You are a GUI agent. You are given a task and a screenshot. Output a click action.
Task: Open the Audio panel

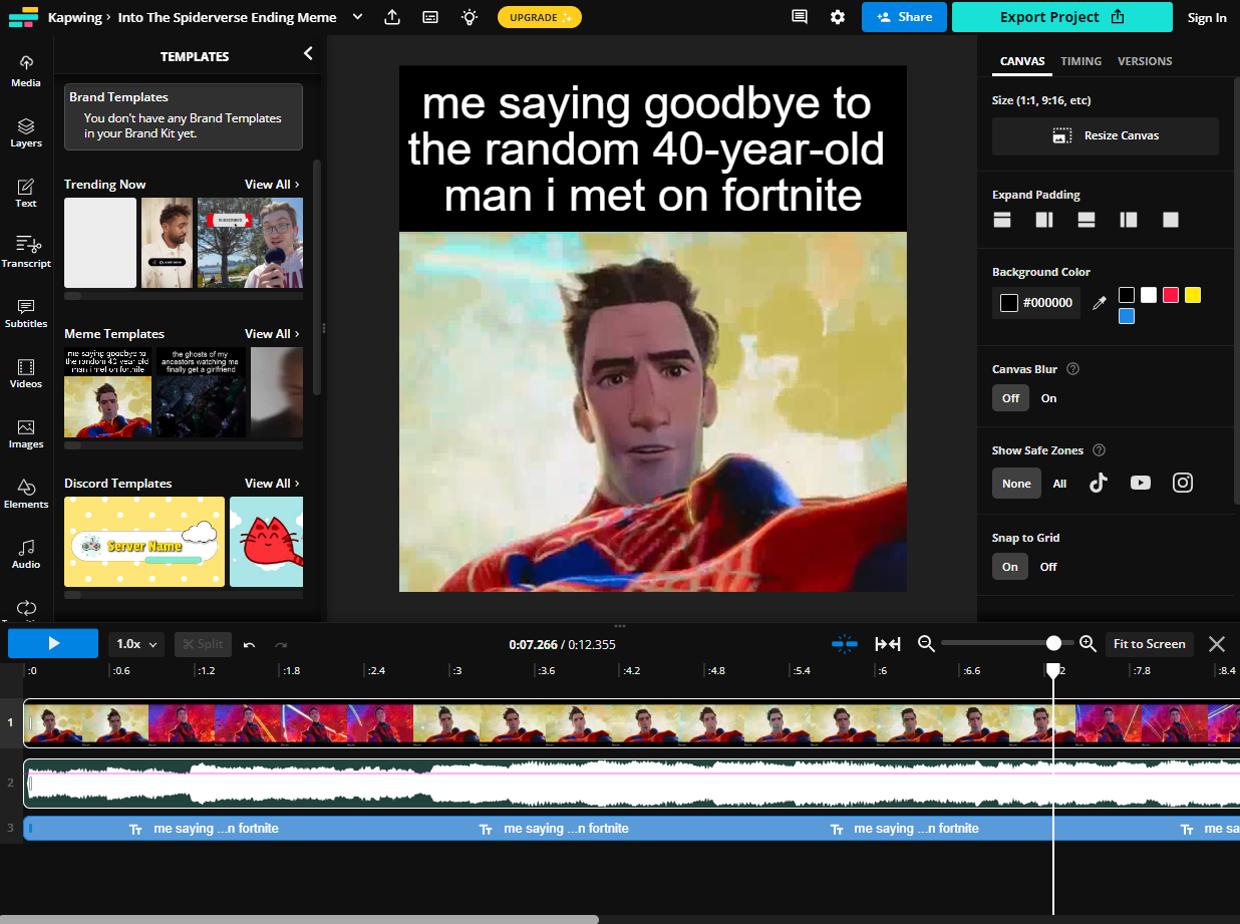(26, 553)
